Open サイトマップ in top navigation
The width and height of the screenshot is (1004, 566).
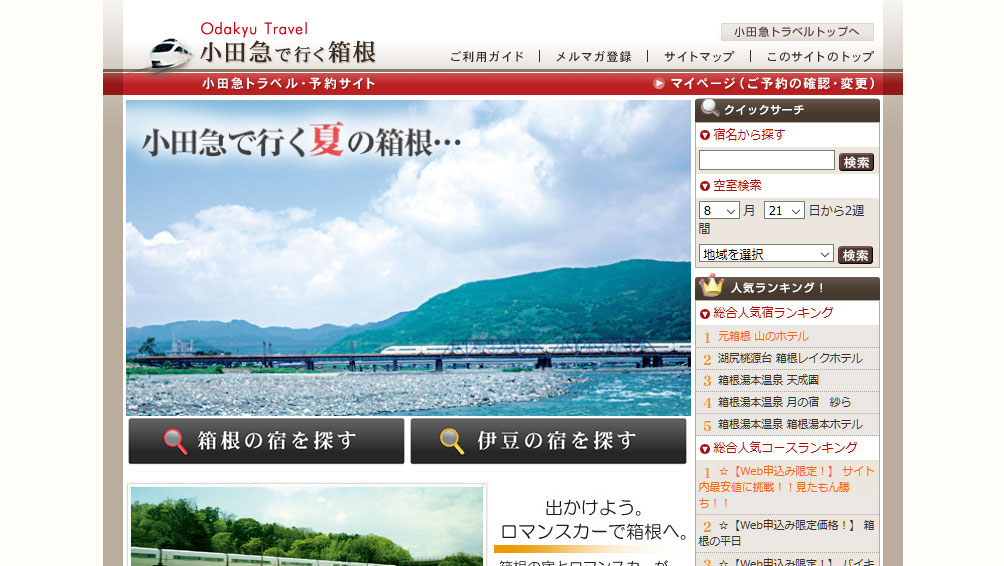(x=699, y=57)
